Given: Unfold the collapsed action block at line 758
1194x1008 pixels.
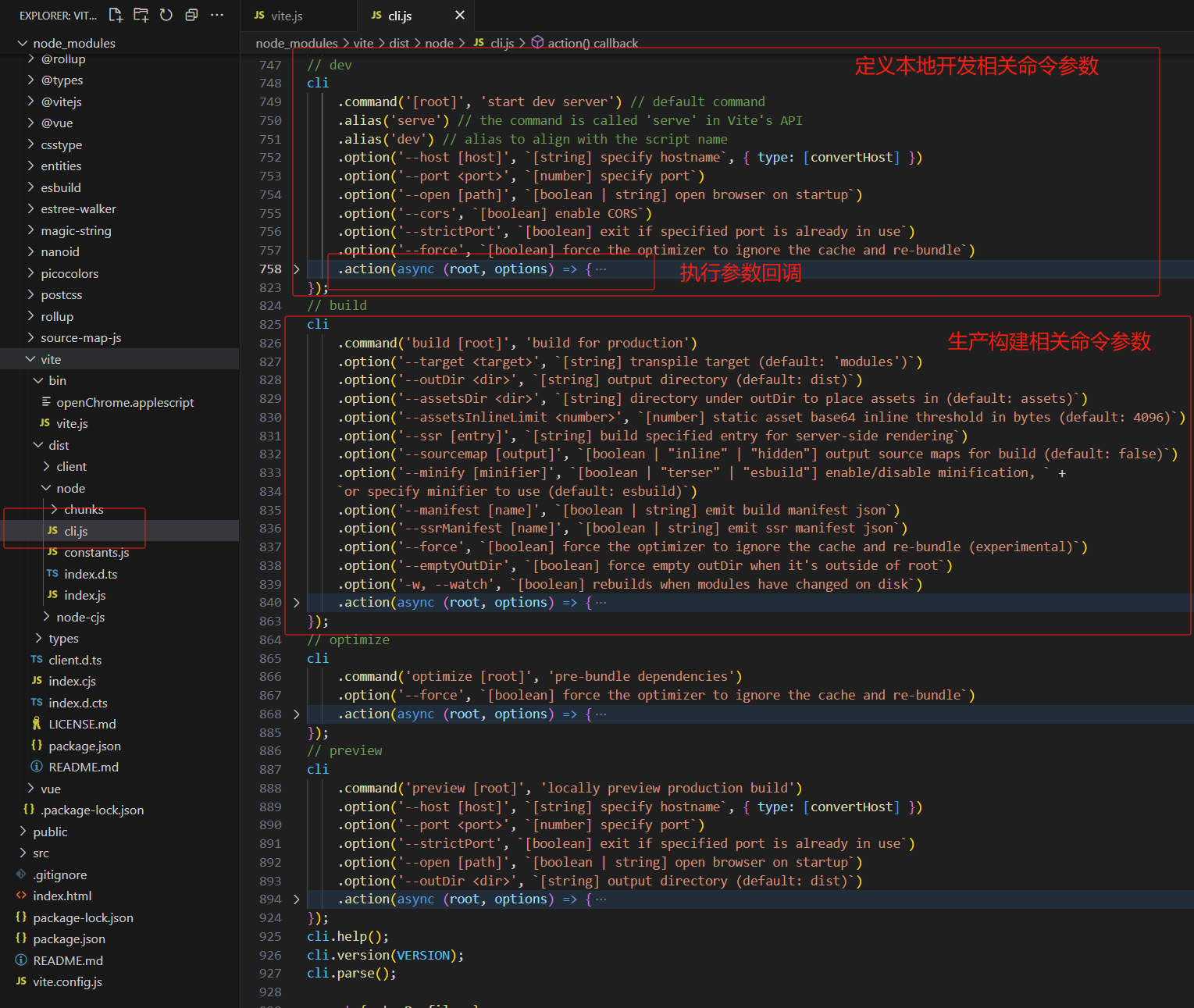Looking at the screenshot, I should [x=296, y=269].
